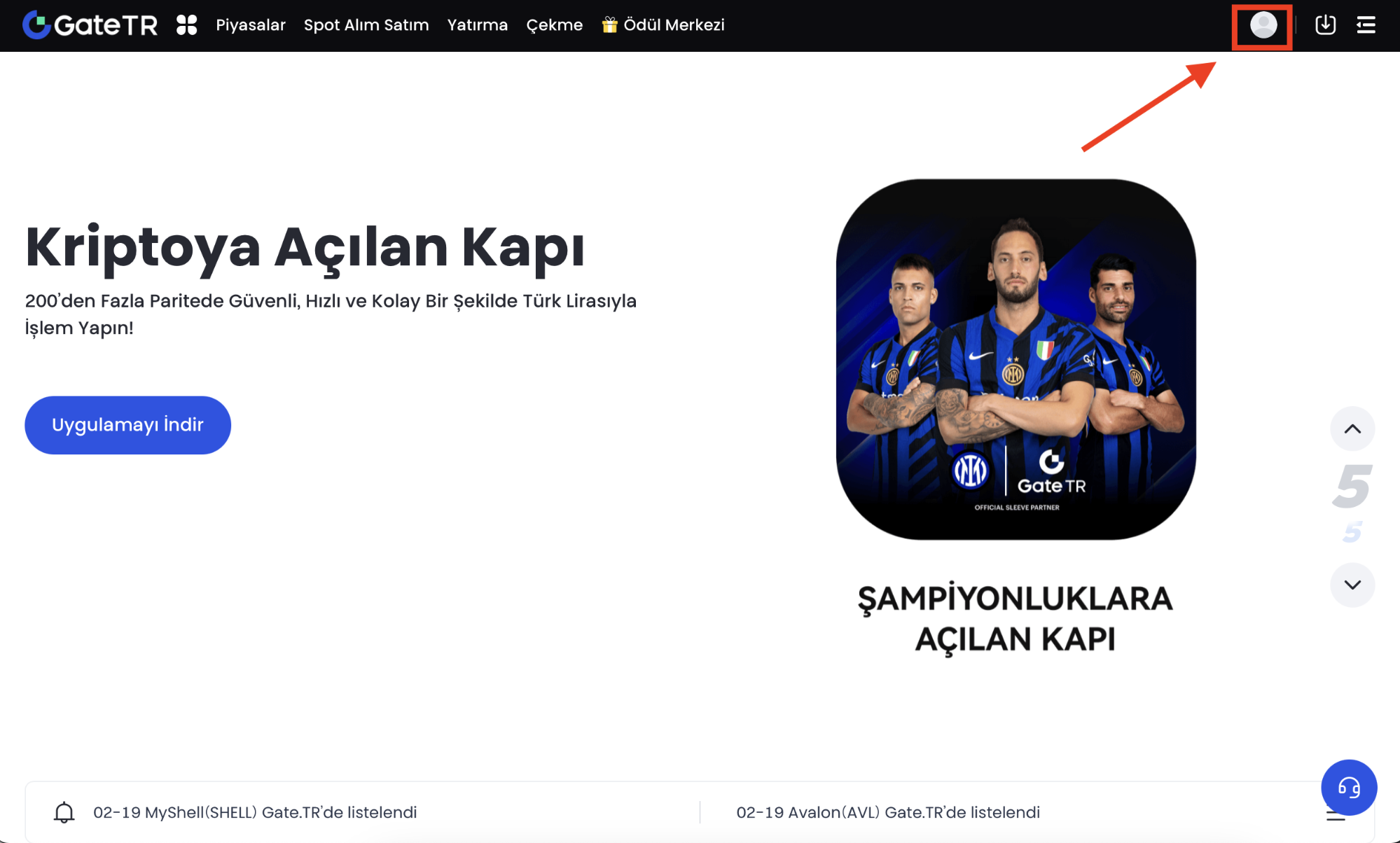Viewport: 1400px width, 843px height.
Task: Go to next banner with down chevron
Action: point(1352,585)
